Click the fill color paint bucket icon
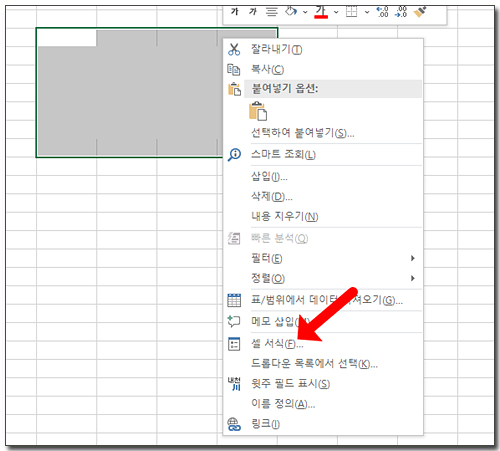The width and height of the screenshot is (500, 451). click(291, 12)
